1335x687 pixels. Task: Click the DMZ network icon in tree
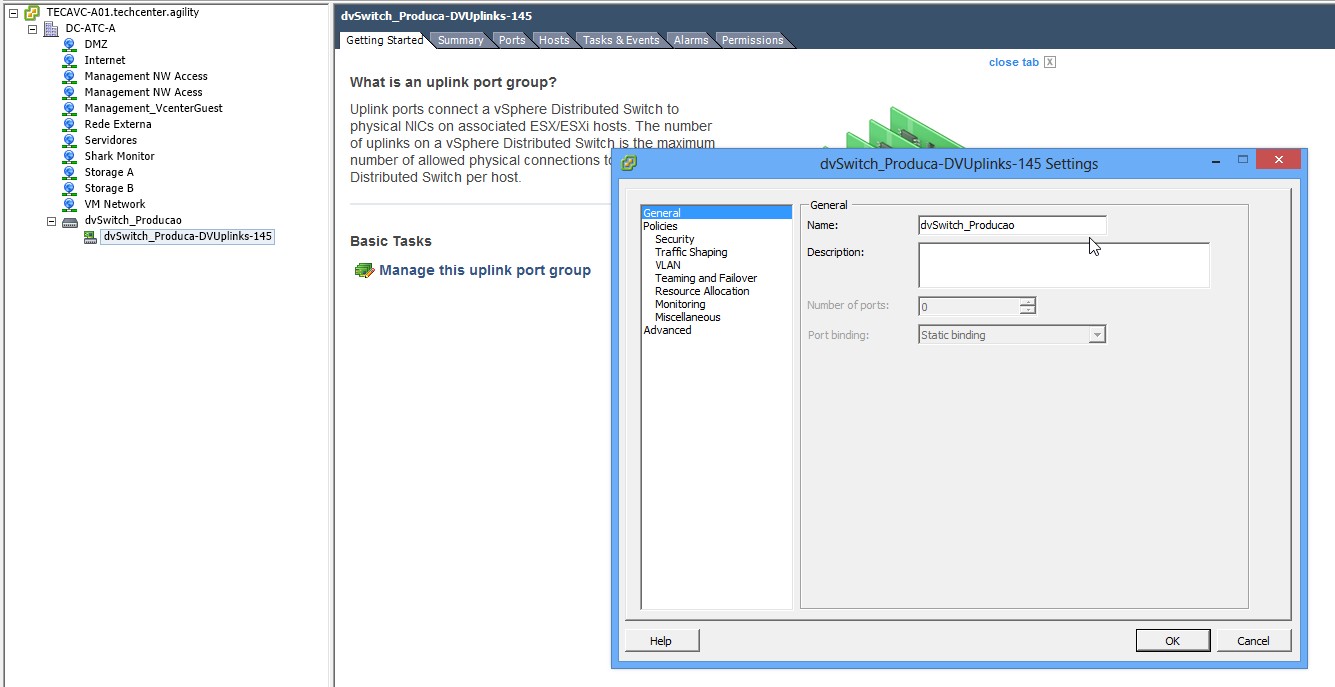pyautogui.click(x=69, y=44)
